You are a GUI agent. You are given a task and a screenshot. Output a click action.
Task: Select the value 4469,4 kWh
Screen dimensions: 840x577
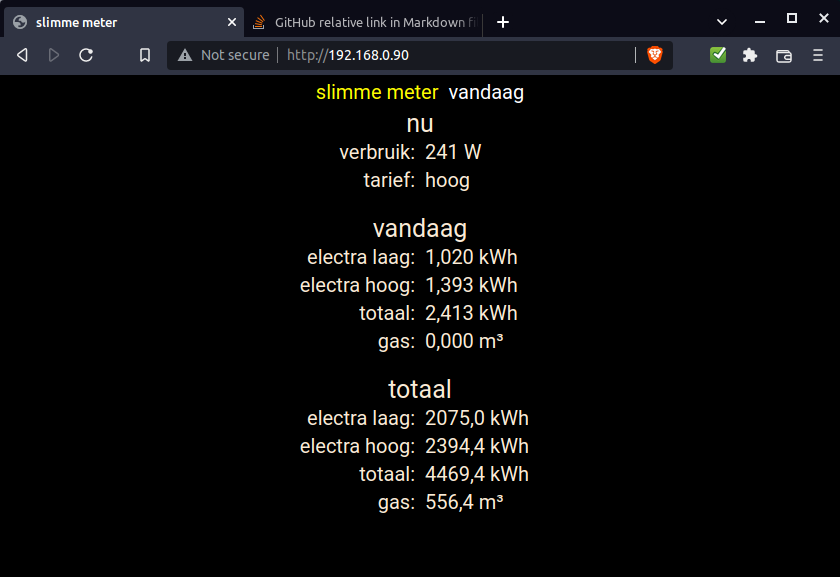(477, 474)
